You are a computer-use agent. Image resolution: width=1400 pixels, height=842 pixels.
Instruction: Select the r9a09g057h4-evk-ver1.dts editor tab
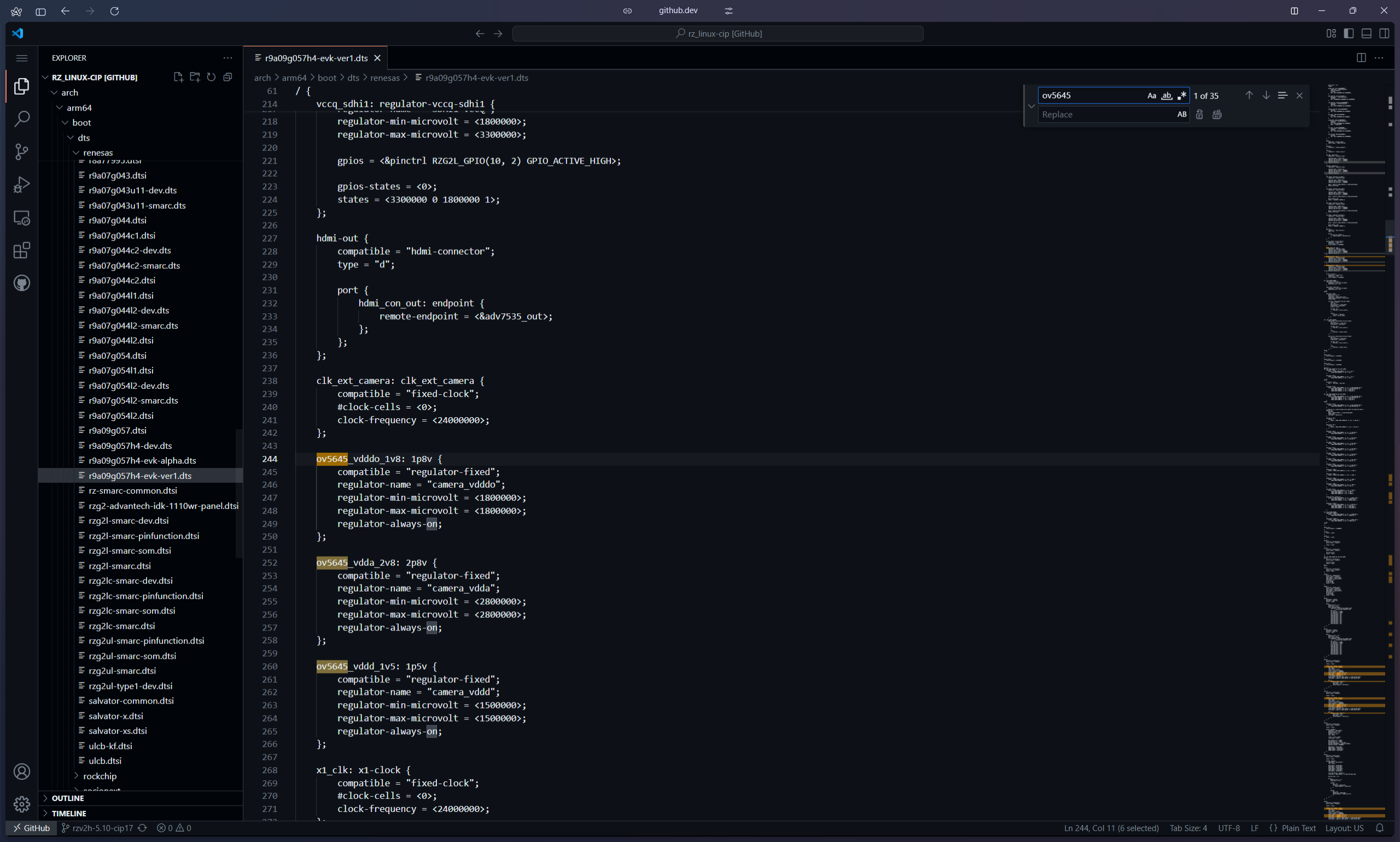click(x=316, y=58)
